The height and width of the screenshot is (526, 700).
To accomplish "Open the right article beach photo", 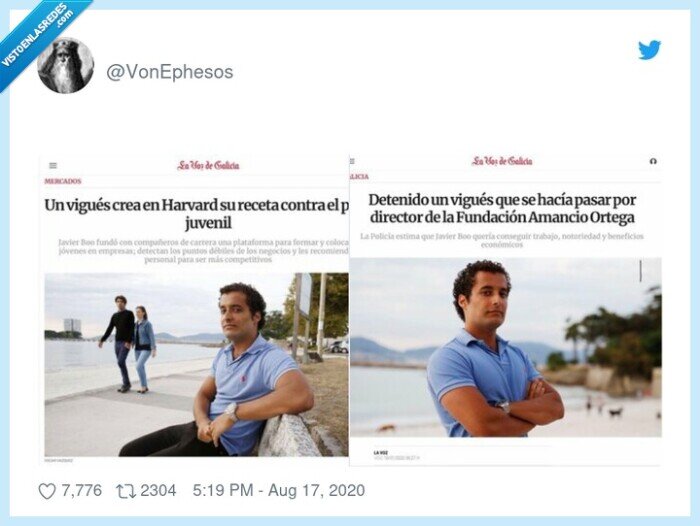I will point(505,347).
